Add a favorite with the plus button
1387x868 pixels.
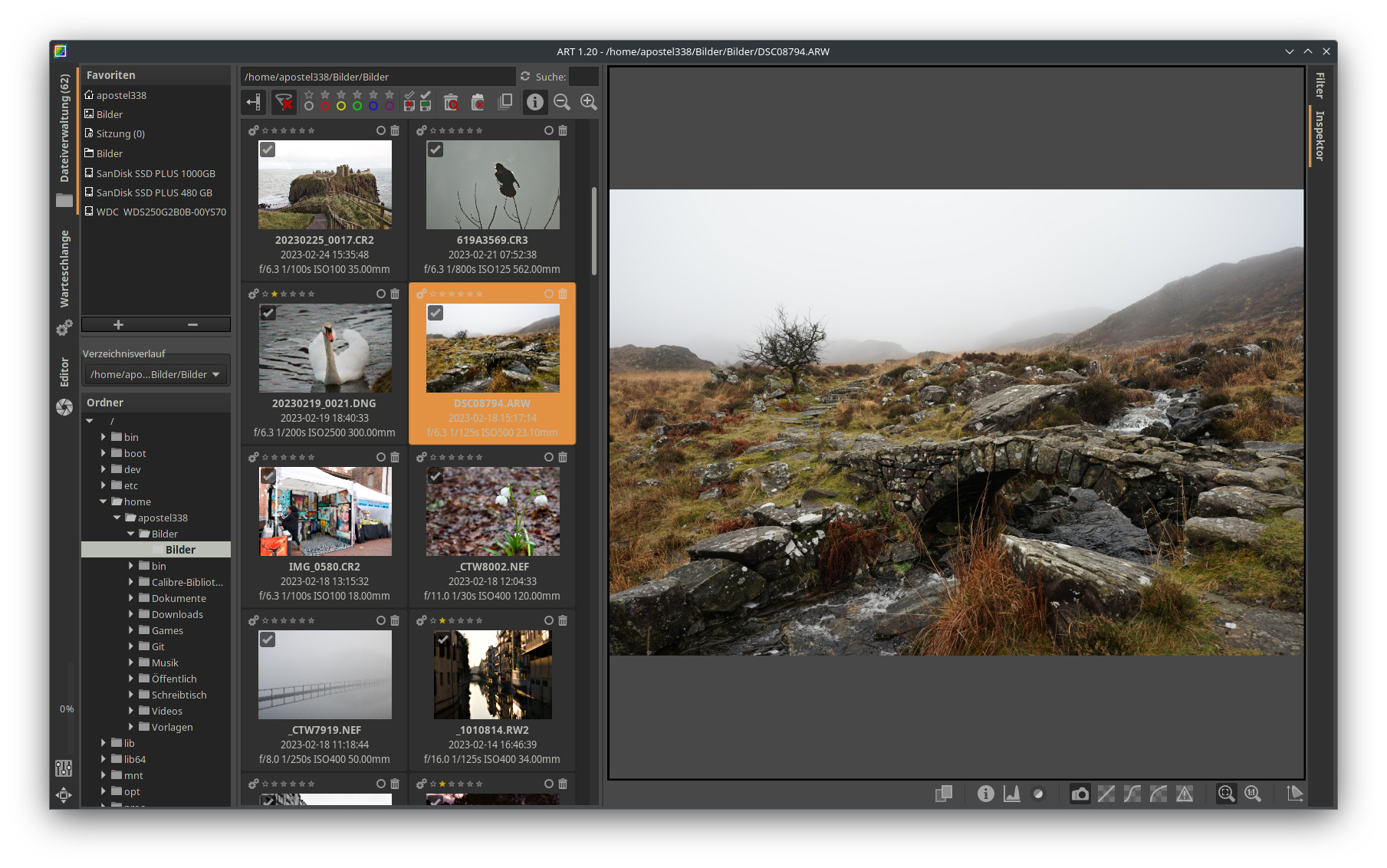point(118,324)
